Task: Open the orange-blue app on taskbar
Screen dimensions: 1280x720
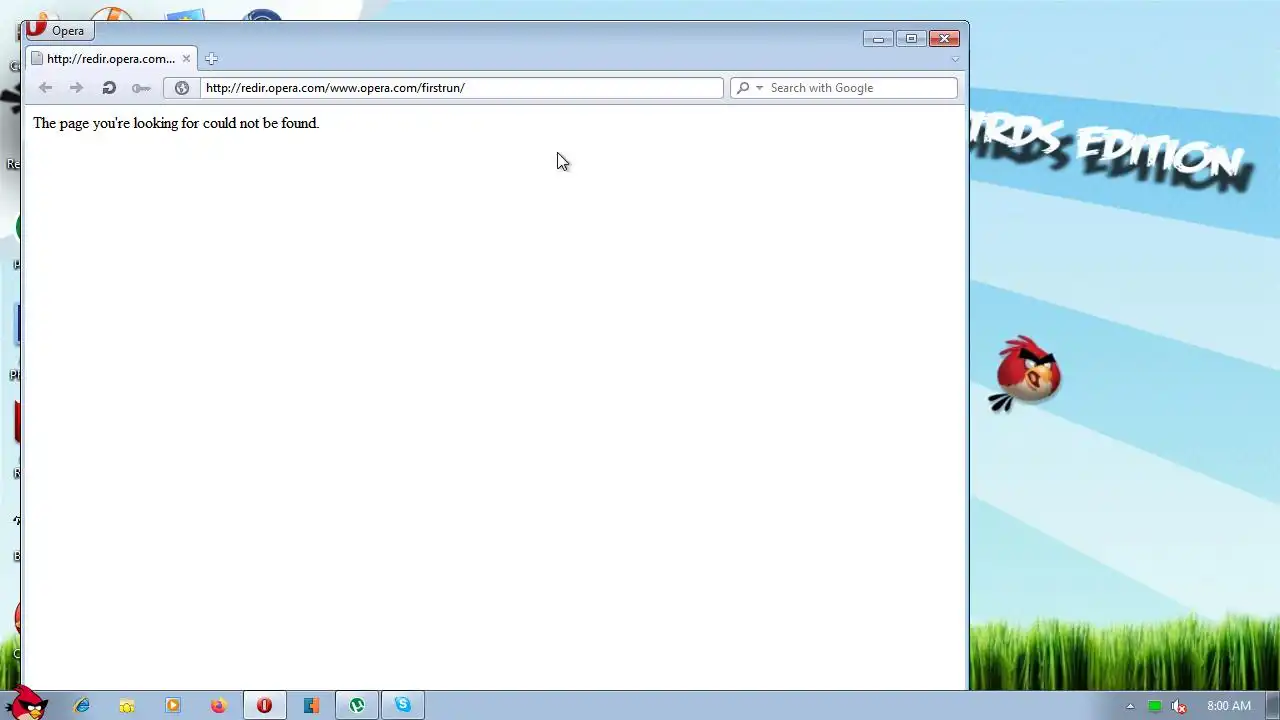Action: pos(311,706)
